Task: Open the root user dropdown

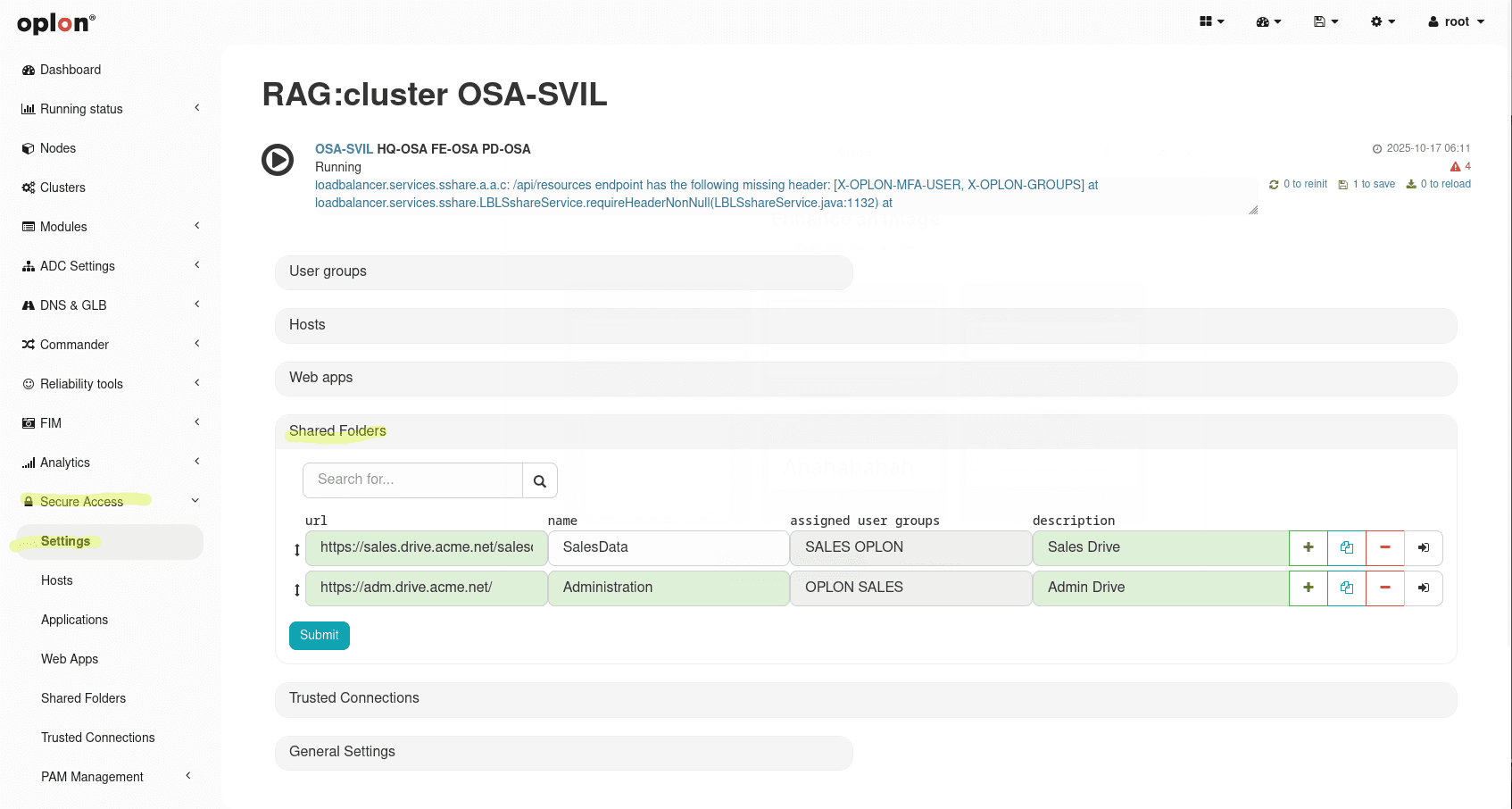Action: (1456, 21)
